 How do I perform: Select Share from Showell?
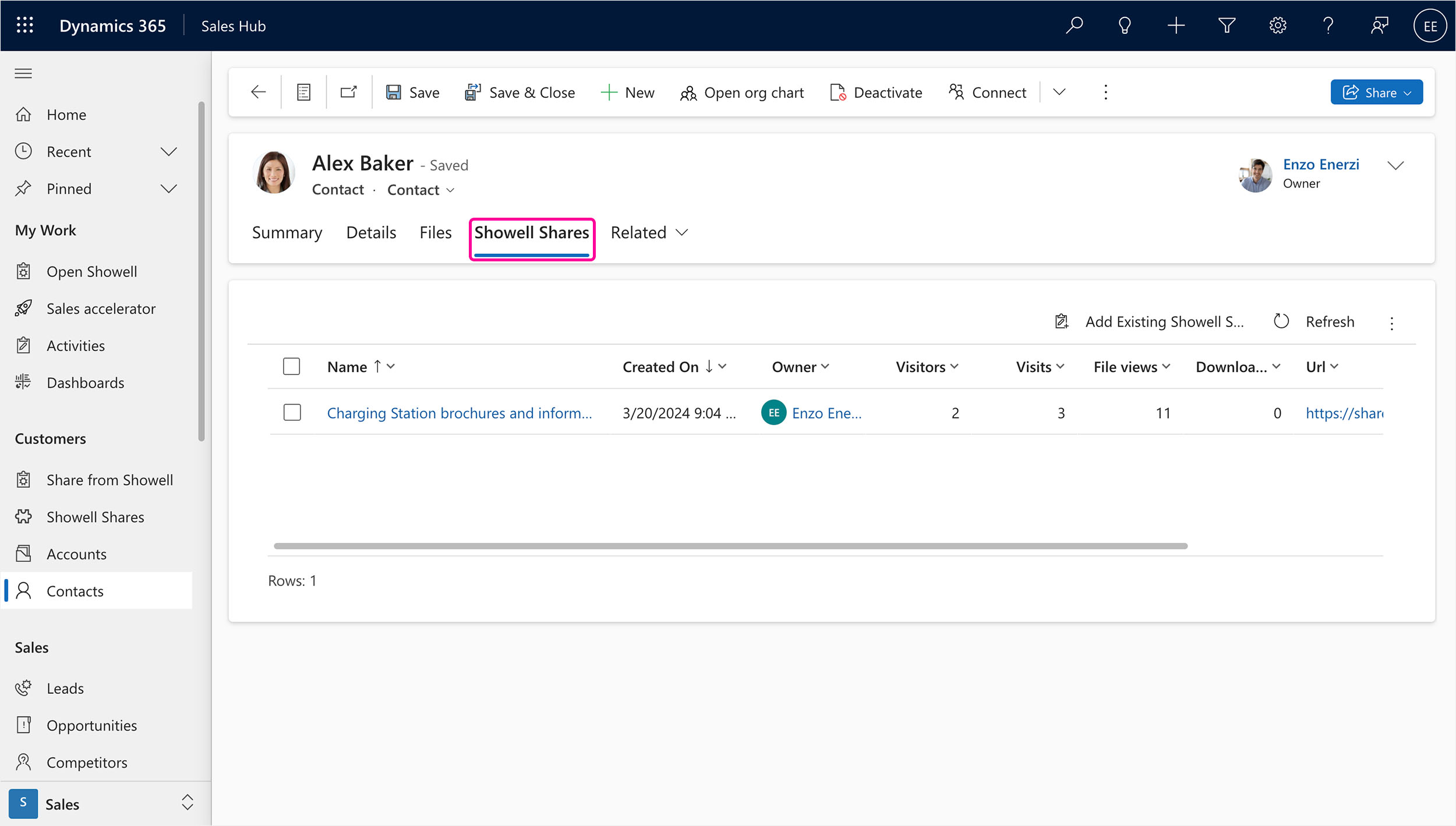tap(109, 480)
